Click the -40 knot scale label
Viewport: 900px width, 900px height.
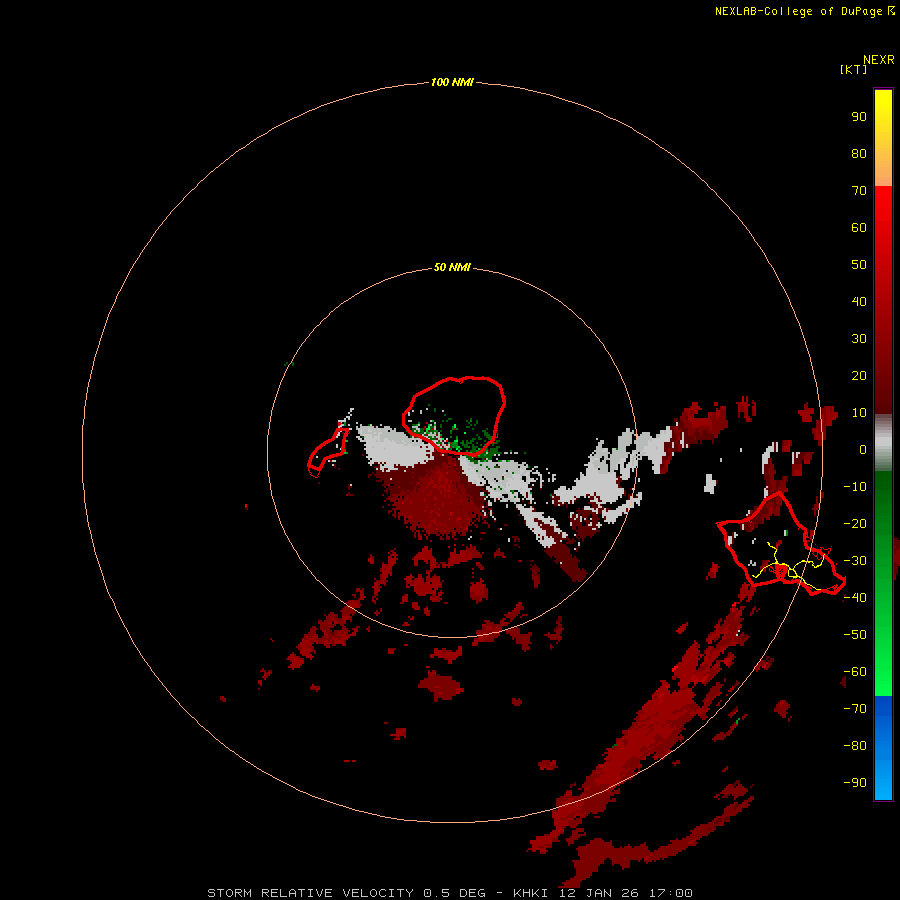point(855,598)
